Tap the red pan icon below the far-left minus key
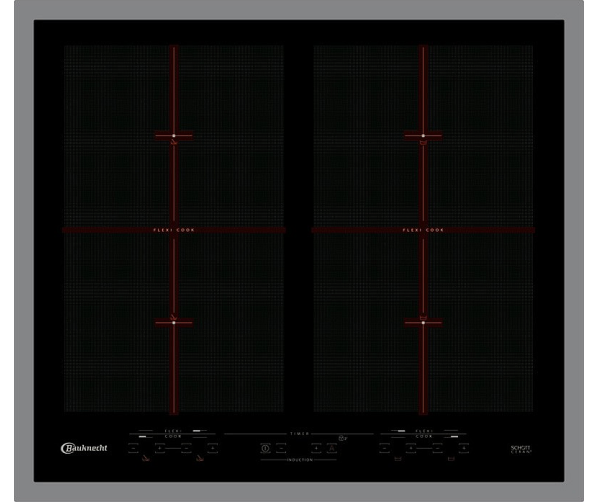 coord(145,459)
